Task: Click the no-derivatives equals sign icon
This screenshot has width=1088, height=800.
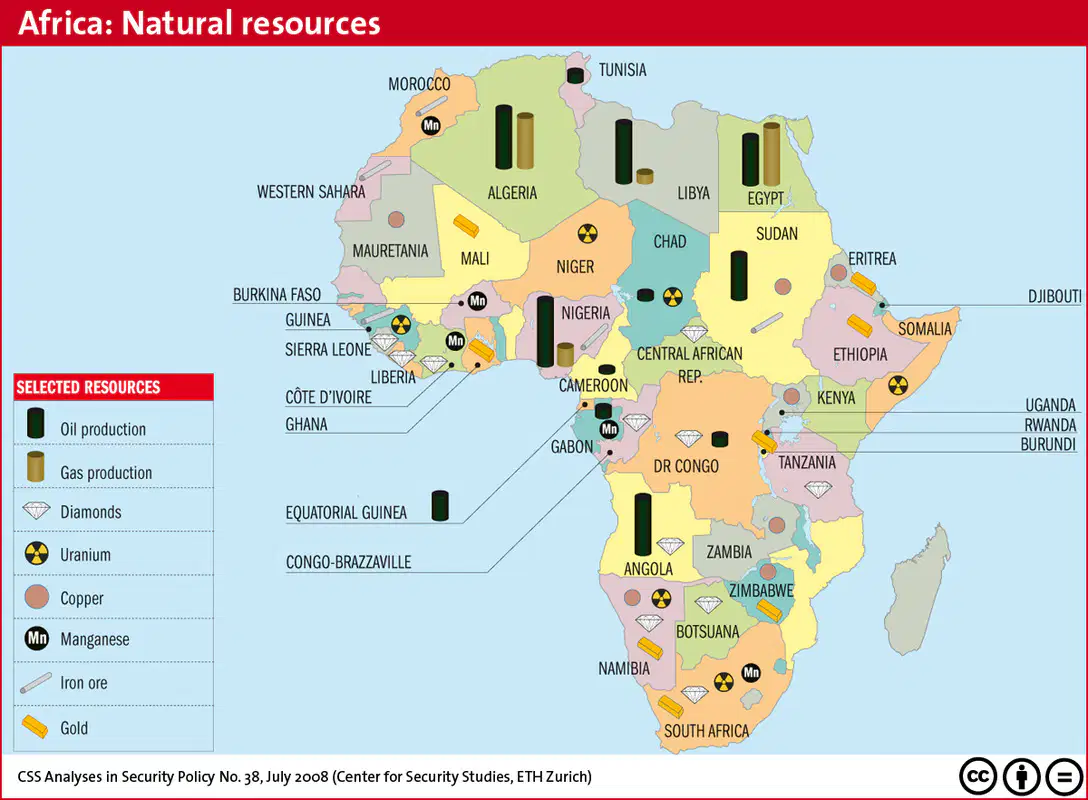Action: click(x=1064, y=776)
